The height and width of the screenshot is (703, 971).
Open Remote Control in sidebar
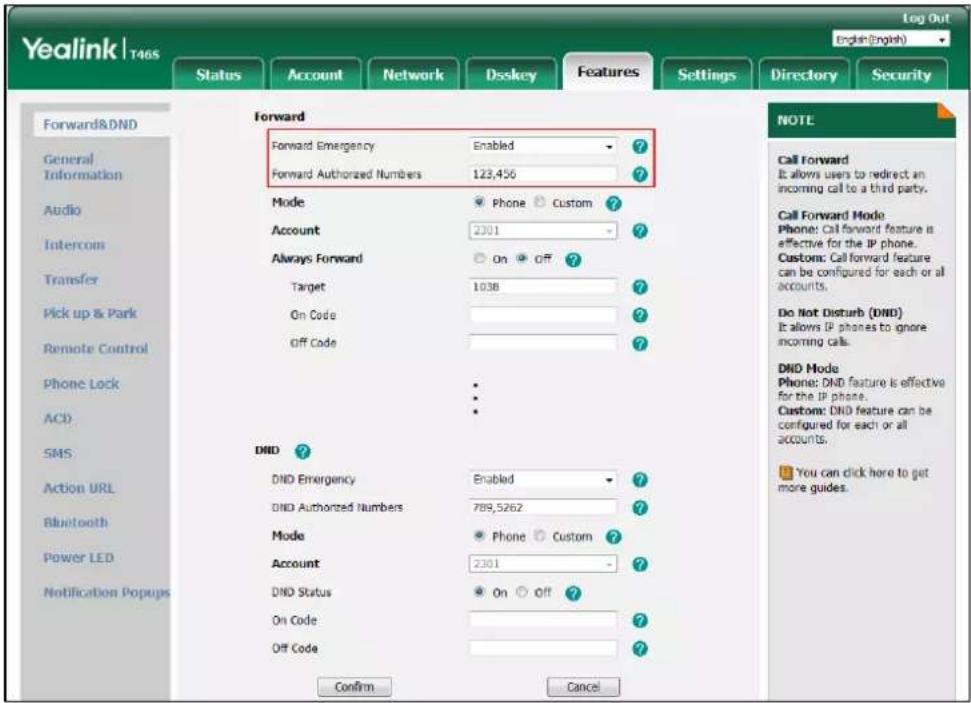point(95,349)
